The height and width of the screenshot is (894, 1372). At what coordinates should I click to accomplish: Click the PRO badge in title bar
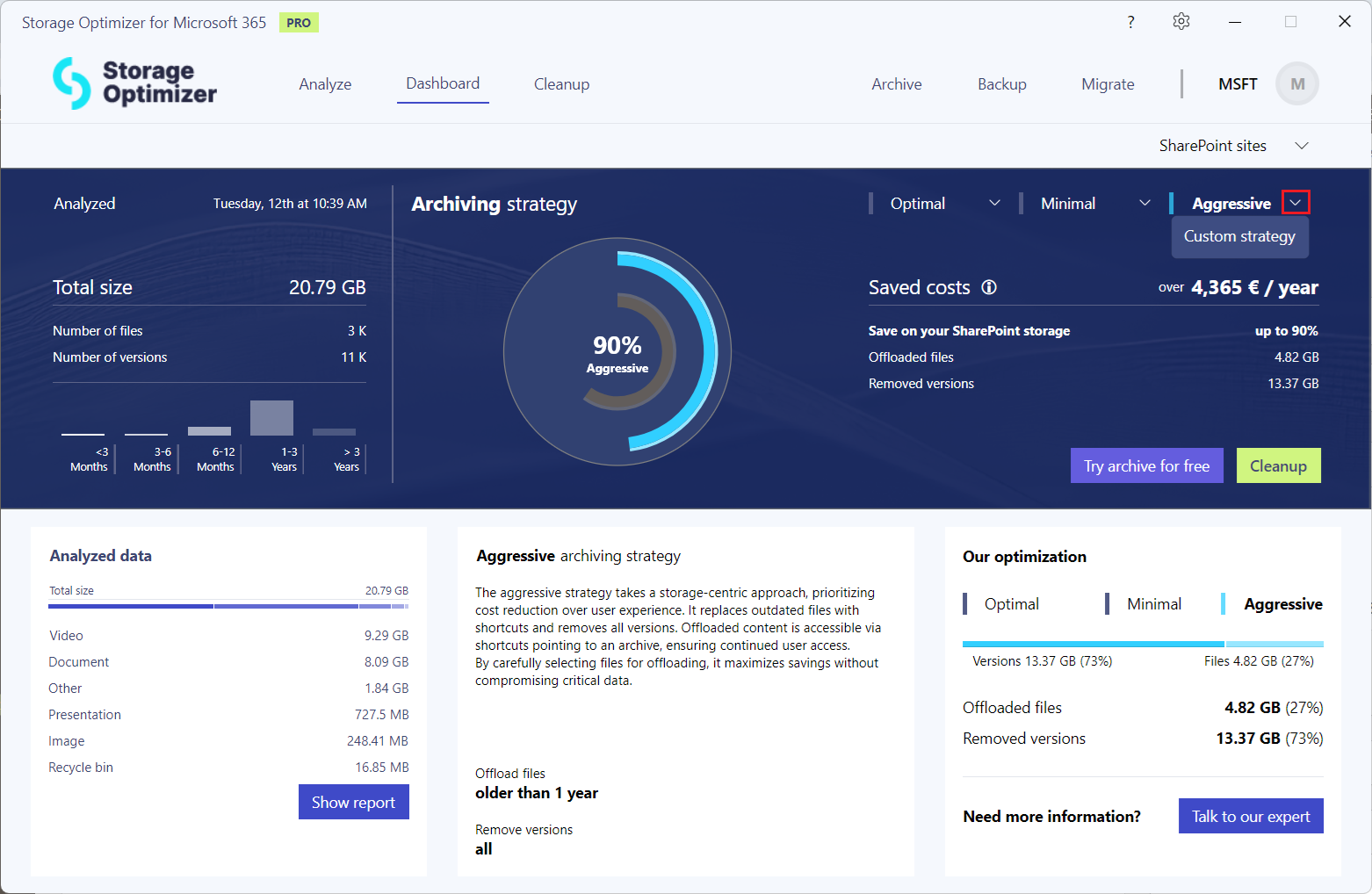299,23
